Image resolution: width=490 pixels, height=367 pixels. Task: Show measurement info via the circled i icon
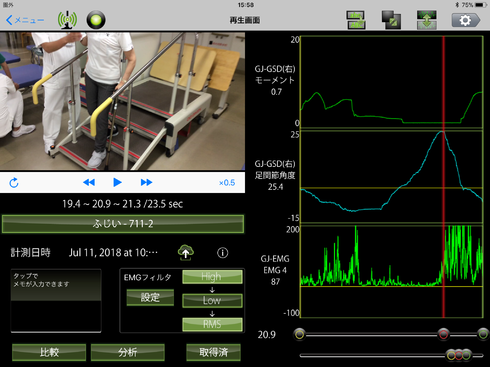[222, 253]
